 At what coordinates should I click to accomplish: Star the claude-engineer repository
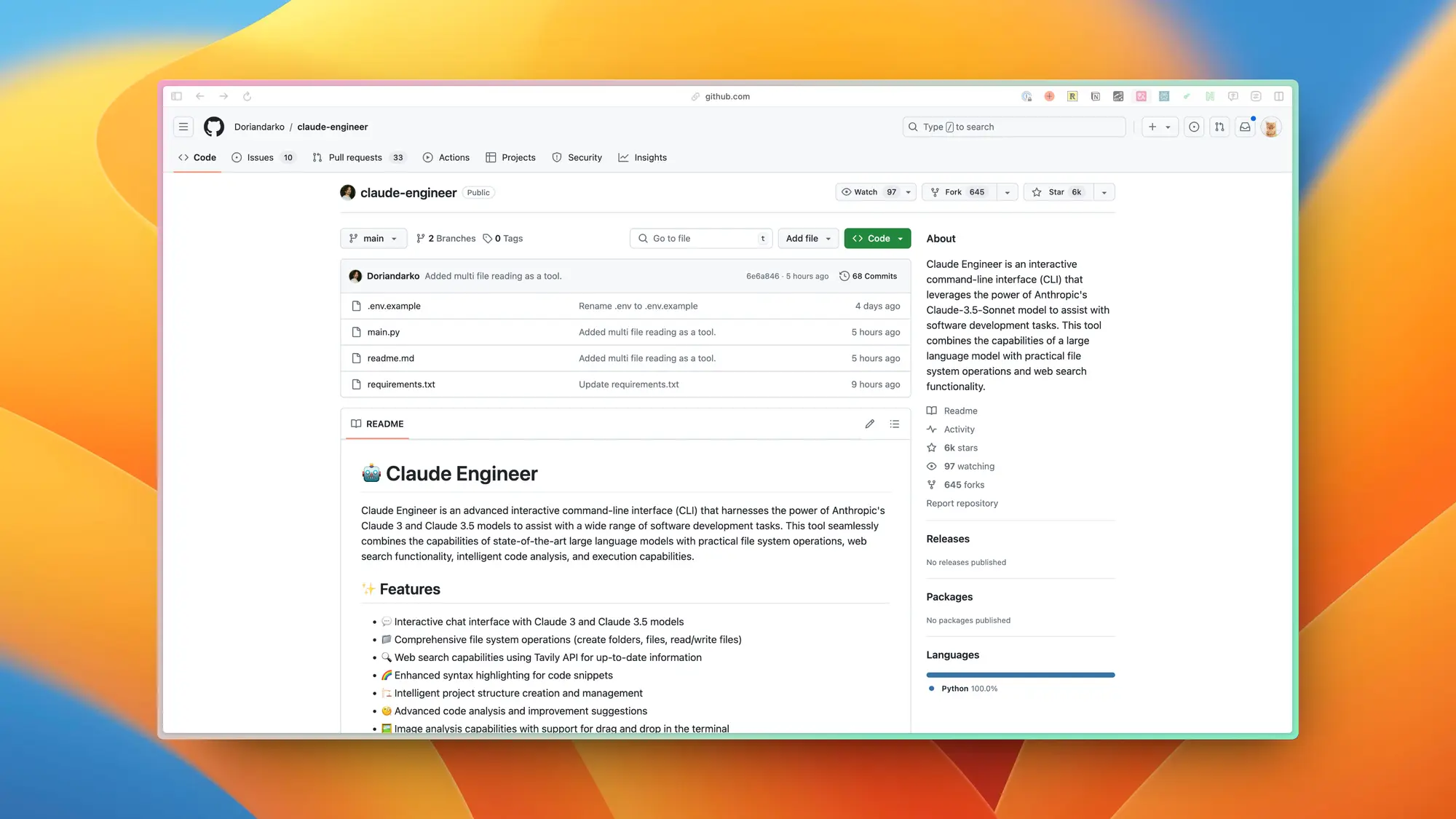click(1058, 192)
